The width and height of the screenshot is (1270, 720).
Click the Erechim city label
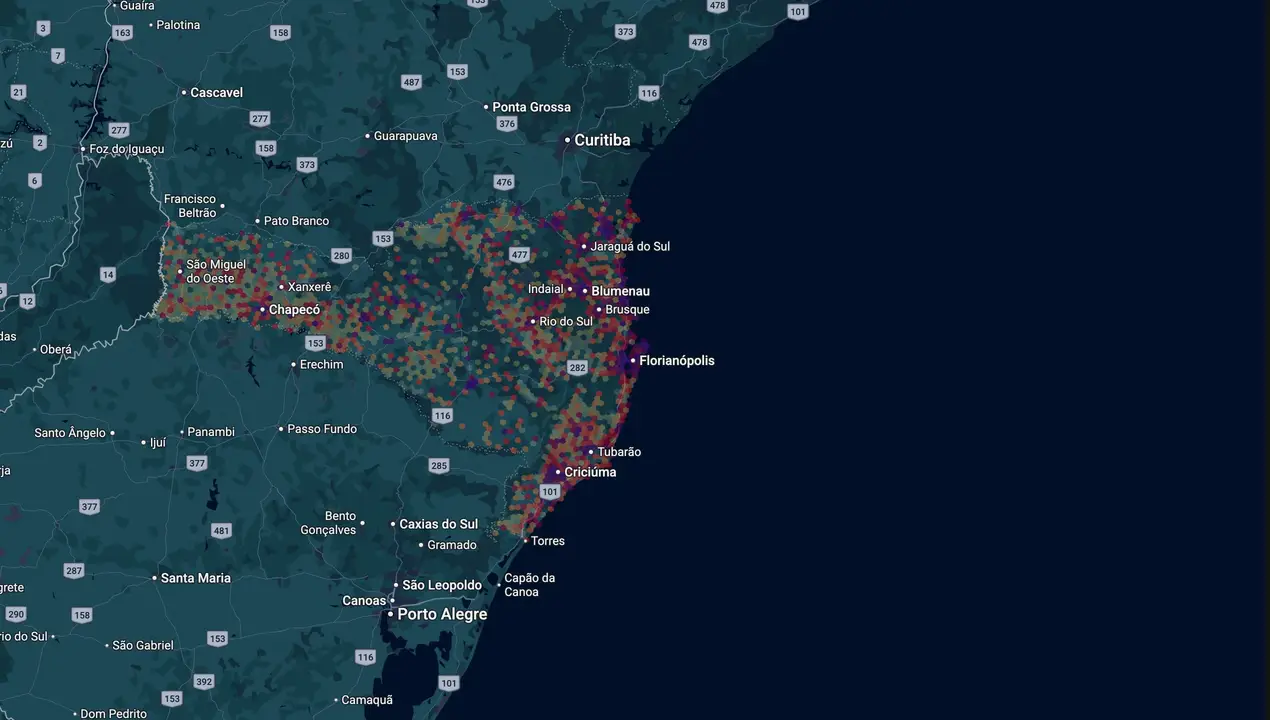(x=321, y=364)
